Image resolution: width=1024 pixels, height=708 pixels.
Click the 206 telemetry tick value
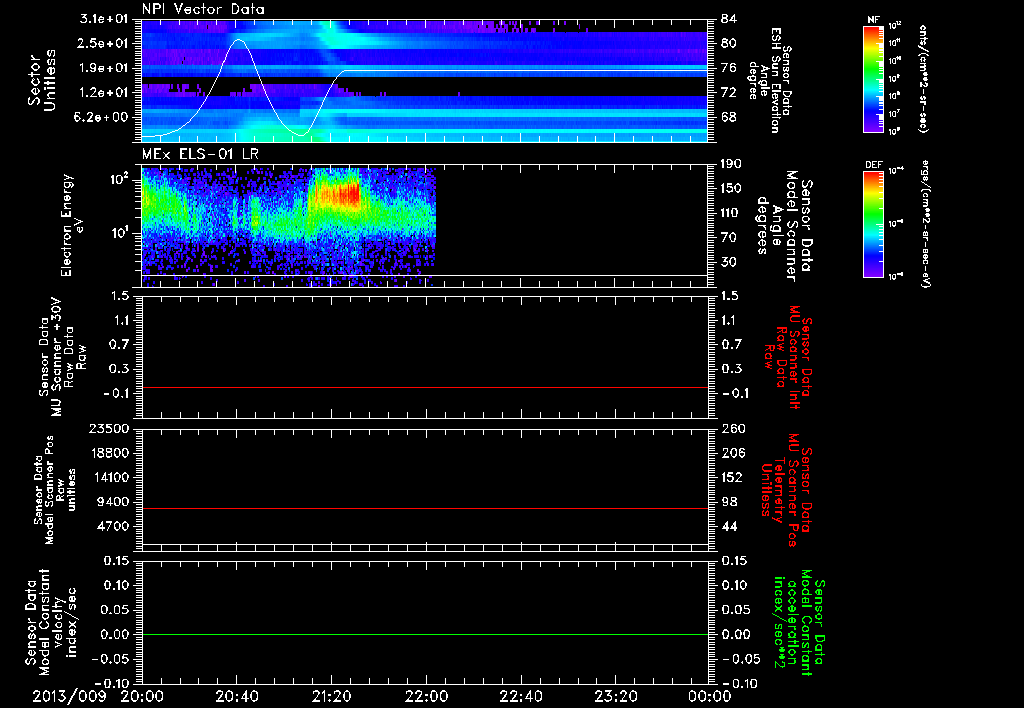click(733, 453)
